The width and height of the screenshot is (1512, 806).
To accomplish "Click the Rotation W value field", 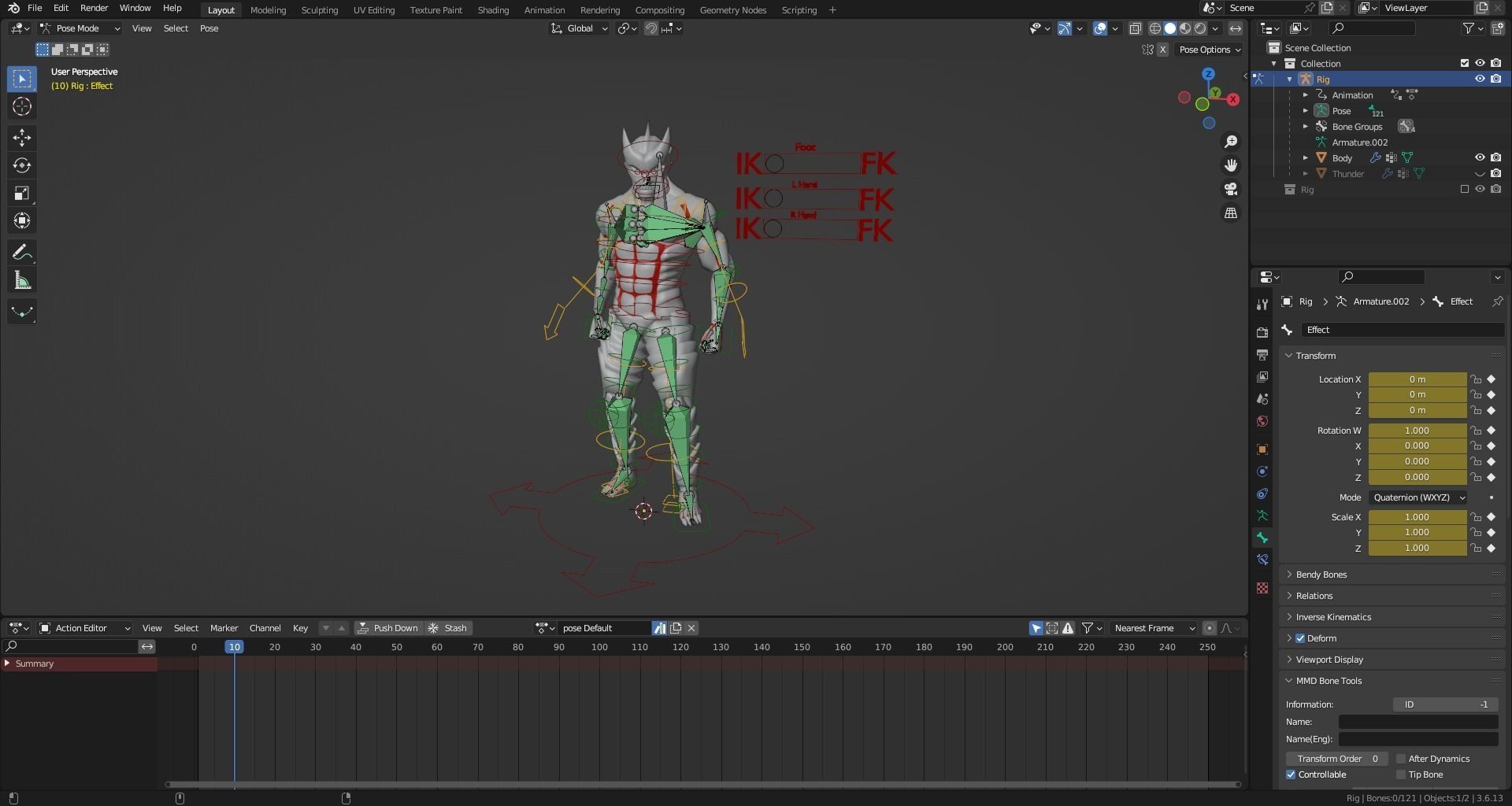I will click(x=1417, y=431).
